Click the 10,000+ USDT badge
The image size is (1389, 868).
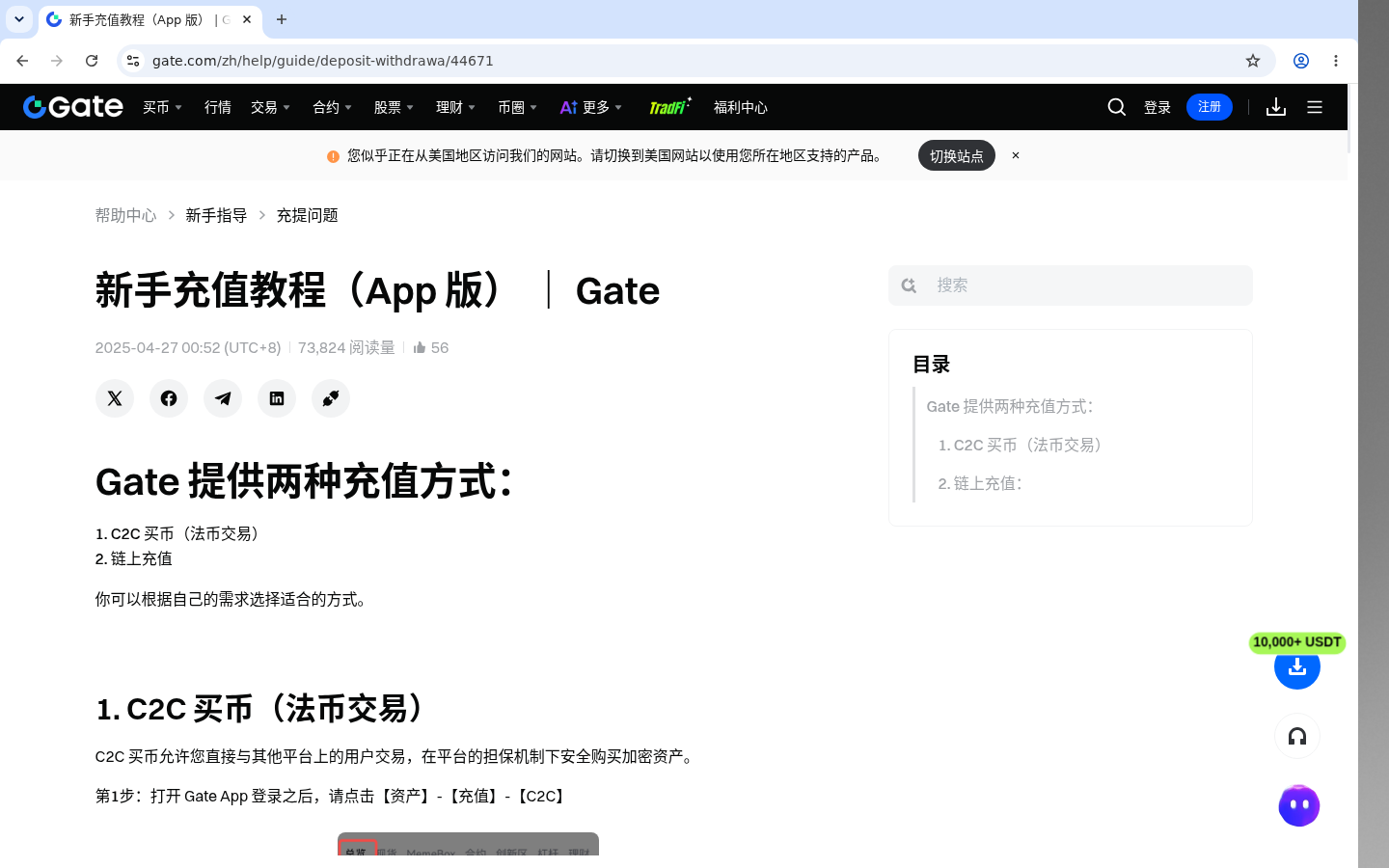(x=1297, y=642)
